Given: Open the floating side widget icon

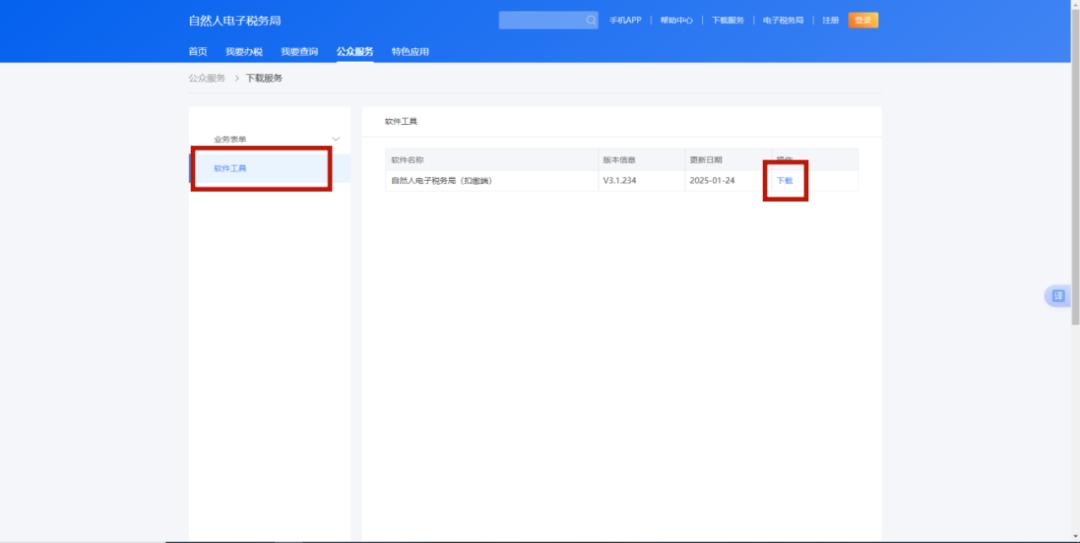Looking at the screenshot, I should pos(1057,296).
